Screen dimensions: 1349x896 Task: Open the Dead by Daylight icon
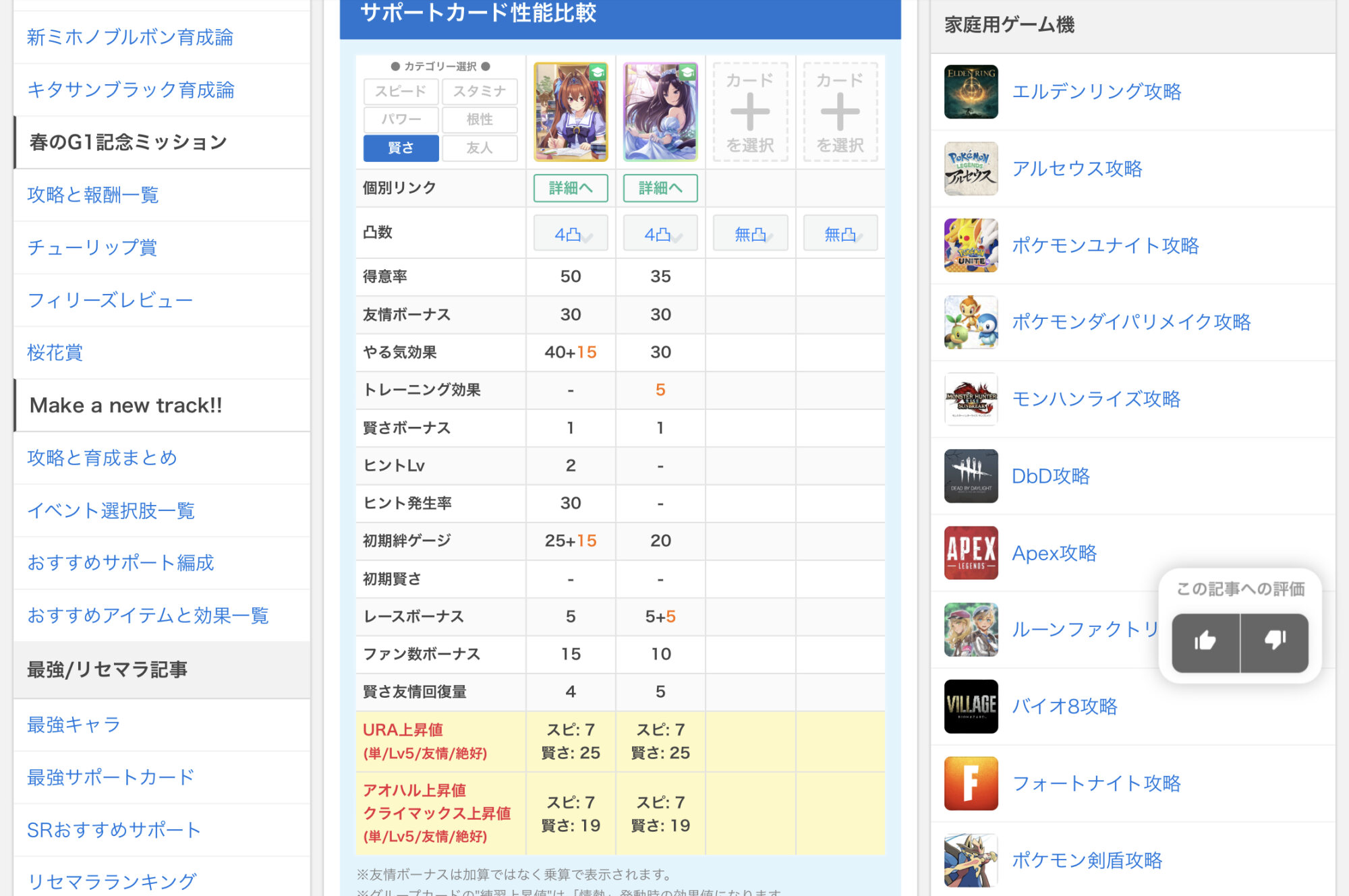coord(971,476)
